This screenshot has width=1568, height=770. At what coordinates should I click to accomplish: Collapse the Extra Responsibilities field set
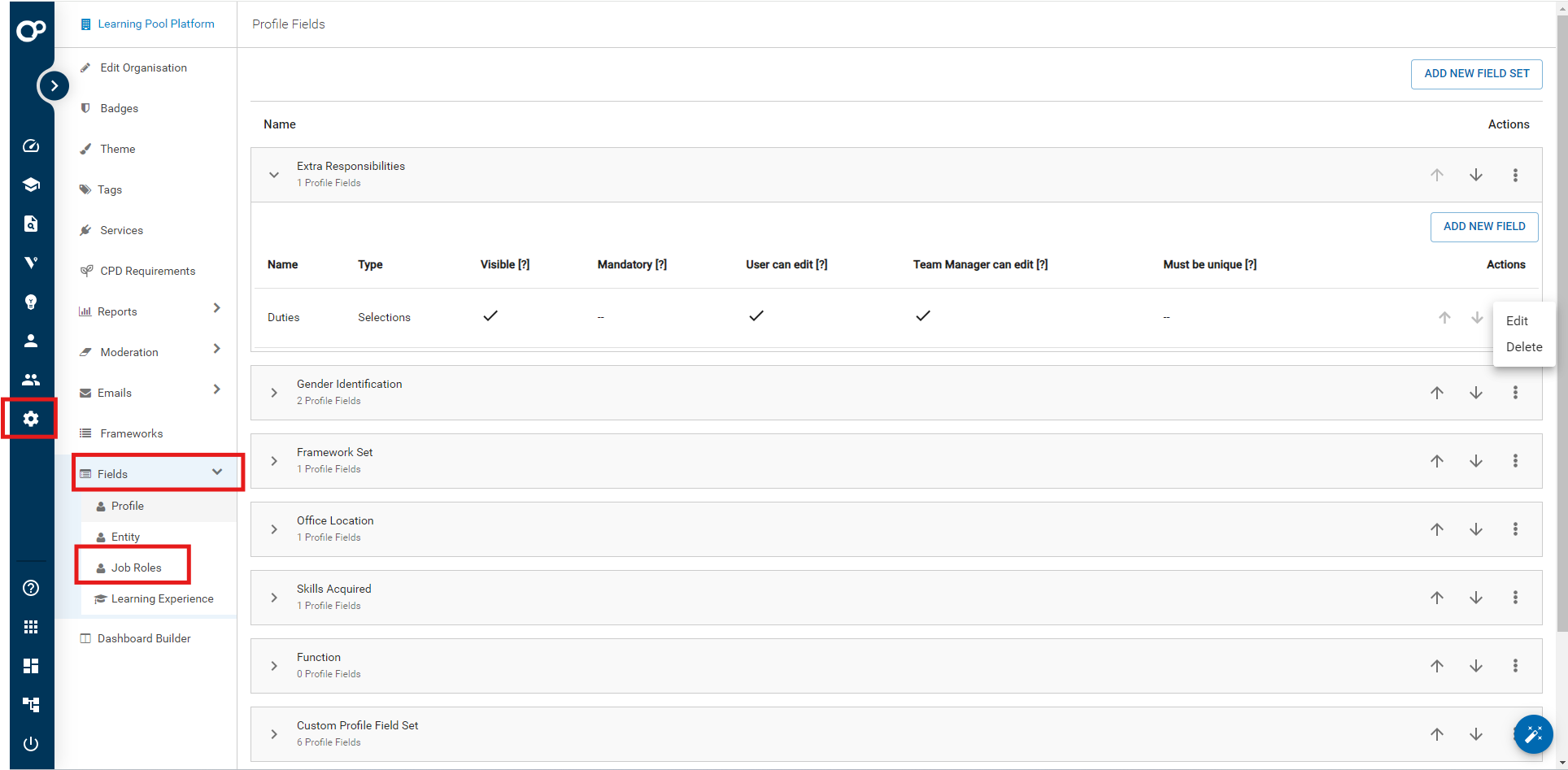point(274,175)
